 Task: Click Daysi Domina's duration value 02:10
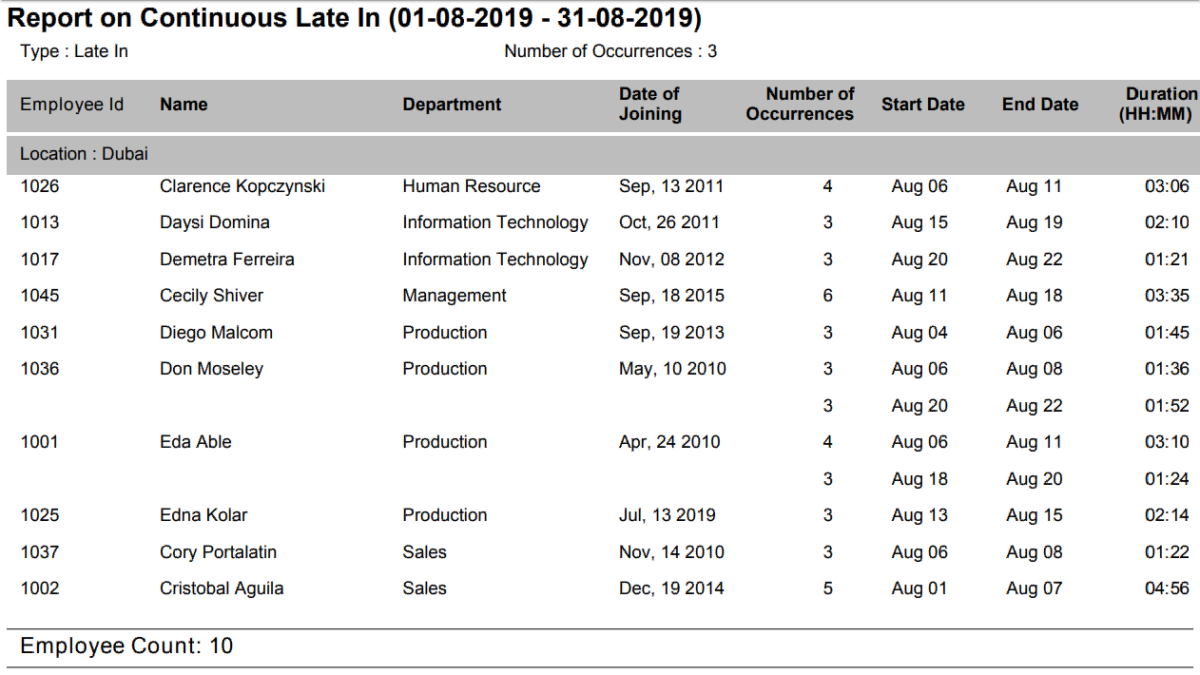tap(1168, 222)
